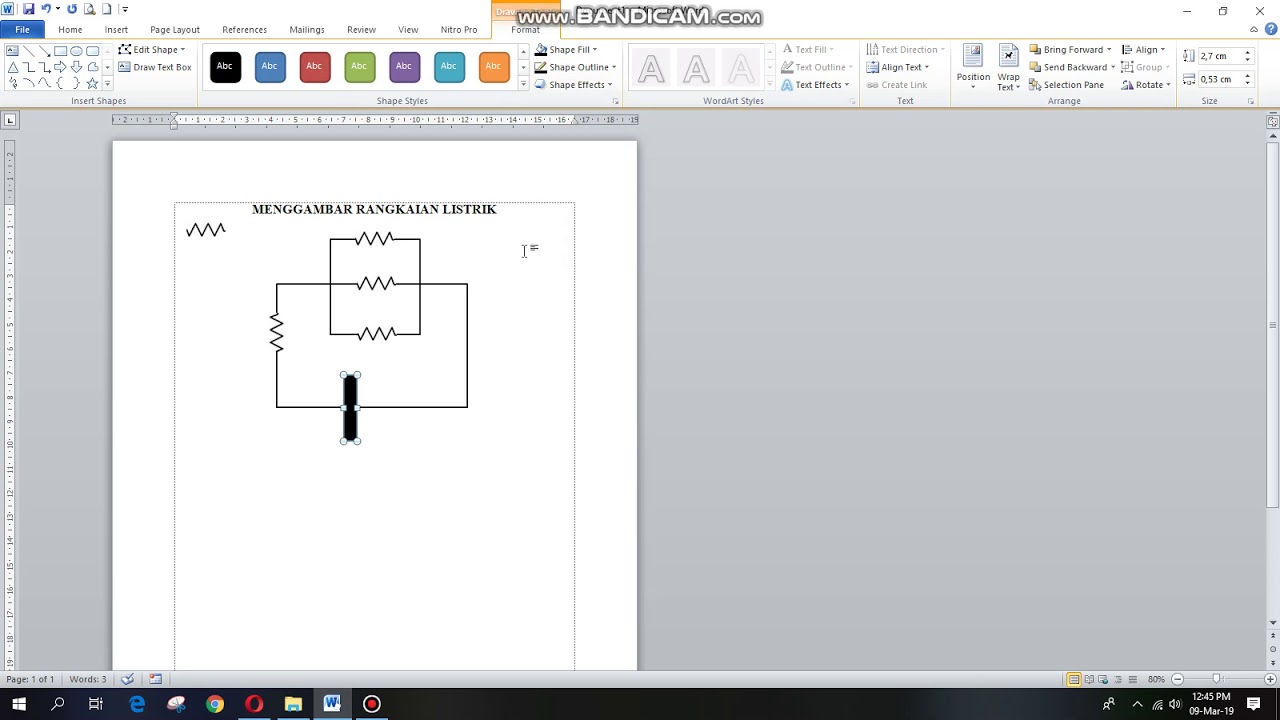Viewport: 1280px width, 720px height.
Task: Apply the red Abc shape style swatch
Action: pyautogui.click(x=314, y=67)
